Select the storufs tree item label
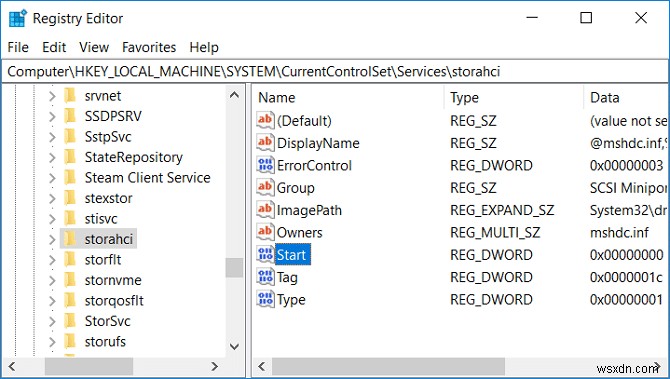The image size is (670, 379). pyautogui.click(x=105, y=341)
